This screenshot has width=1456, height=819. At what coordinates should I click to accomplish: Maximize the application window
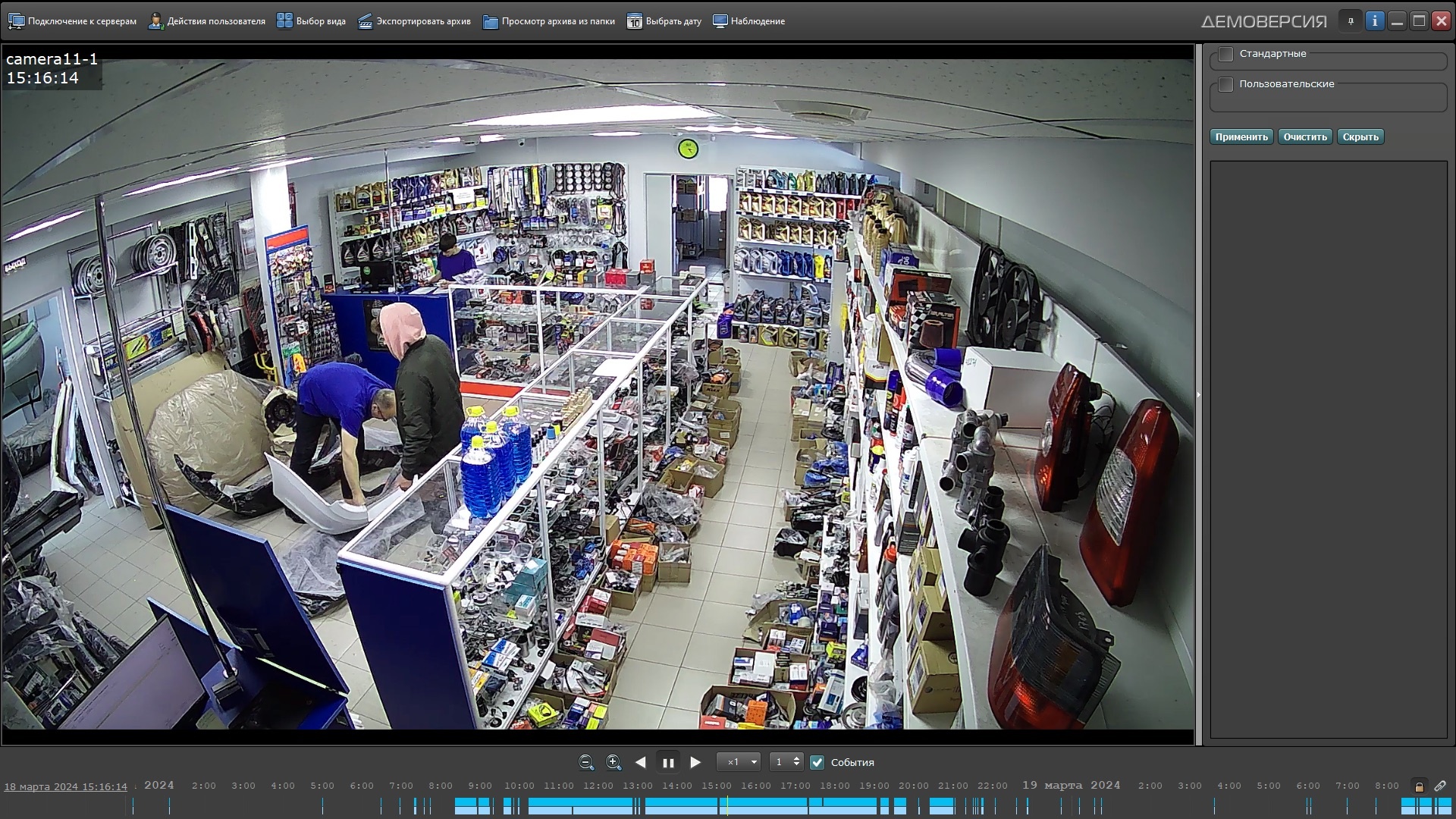pyautogui.click(x=1419, y=21)
